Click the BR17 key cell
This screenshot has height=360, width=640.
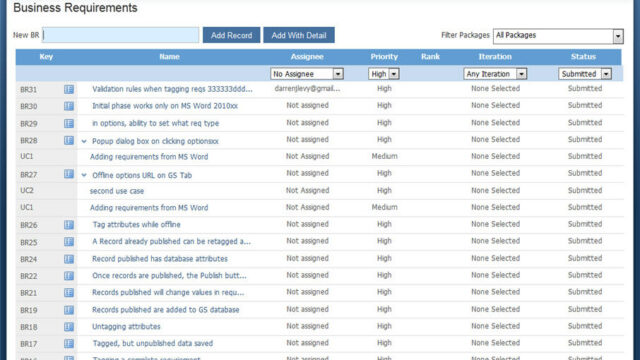[29, 344]
